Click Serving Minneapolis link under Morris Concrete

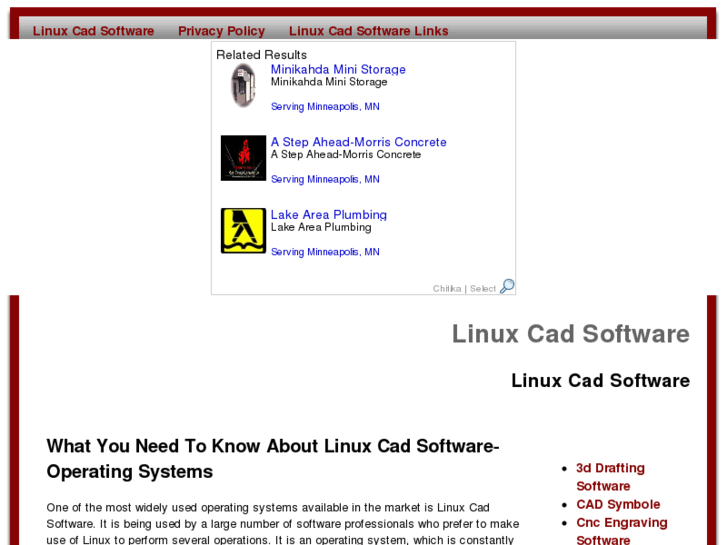(x=325, y=180)
